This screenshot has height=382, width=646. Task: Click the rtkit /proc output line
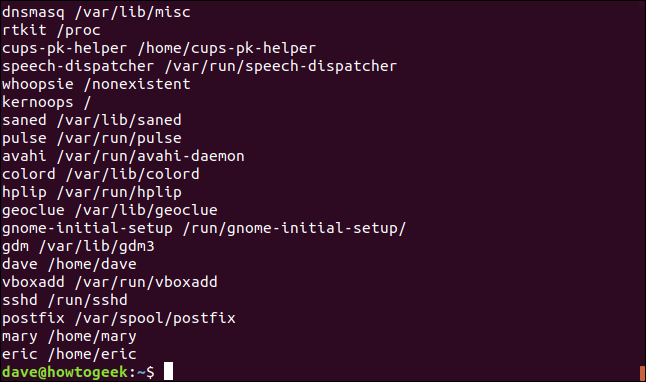click(x=51, y=30)
